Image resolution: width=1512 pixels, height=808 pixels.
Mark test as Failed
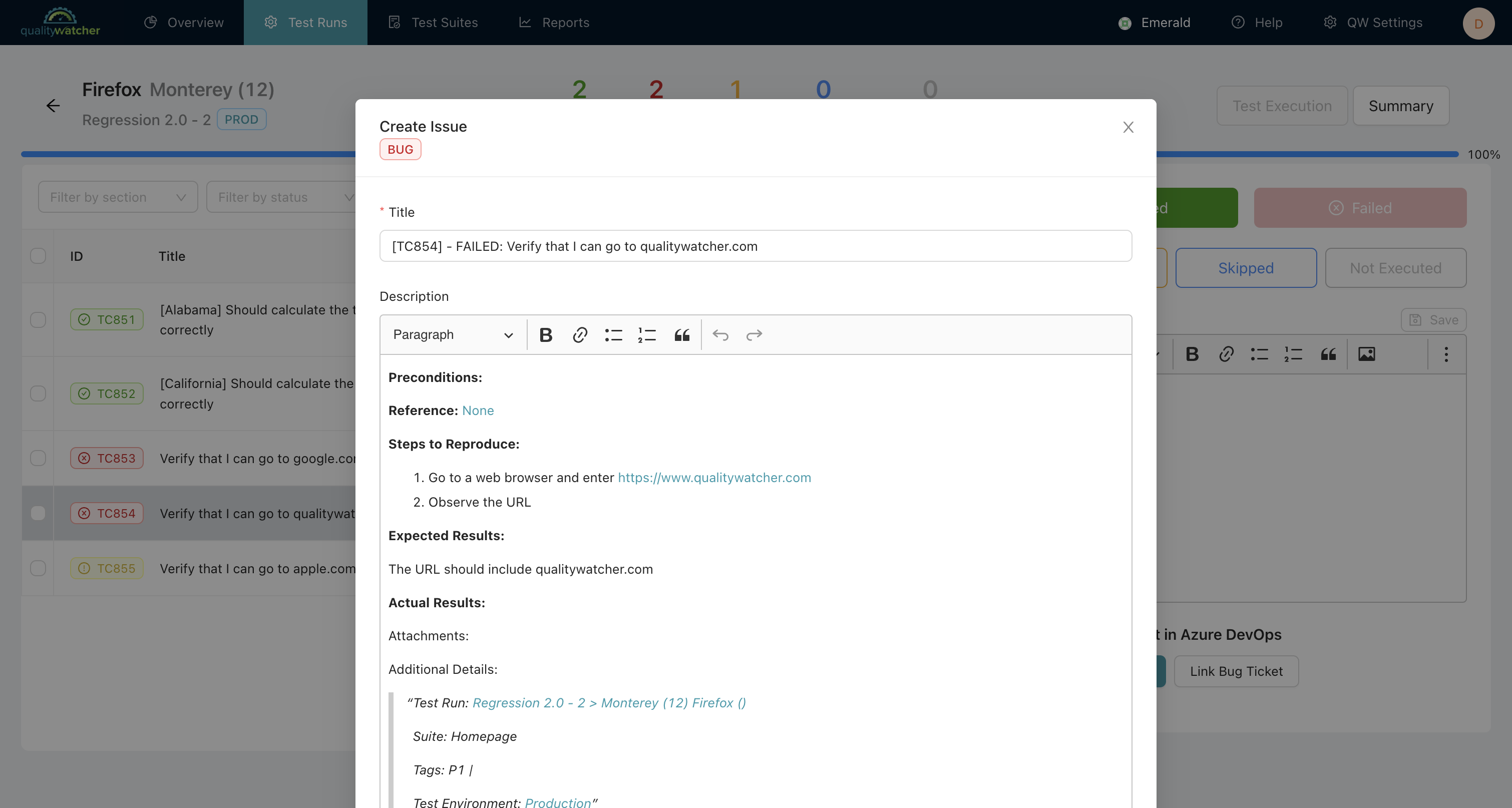coord(1360,208)
